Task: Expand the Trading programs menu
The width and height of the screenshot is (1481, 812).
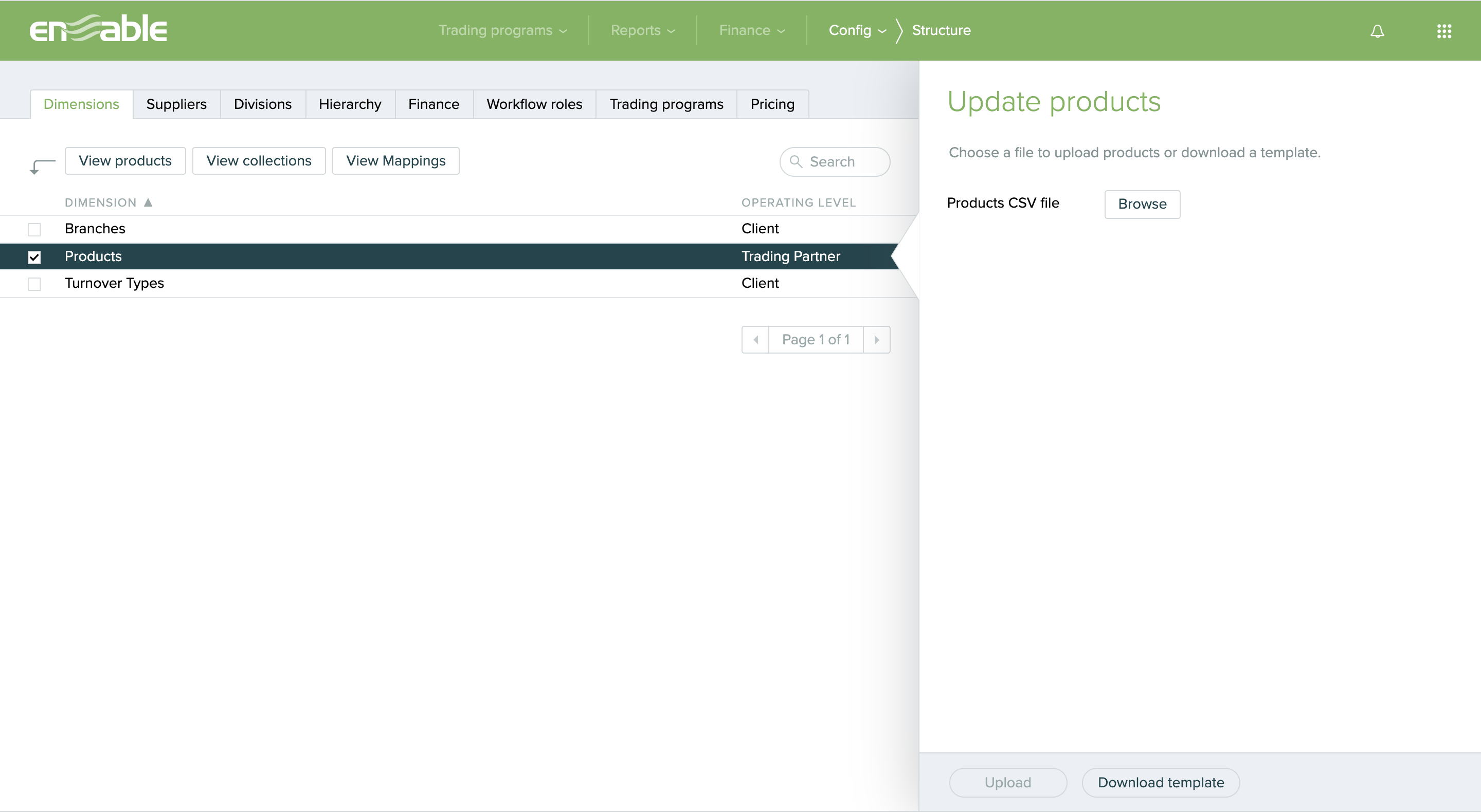Action: point(502,30)
